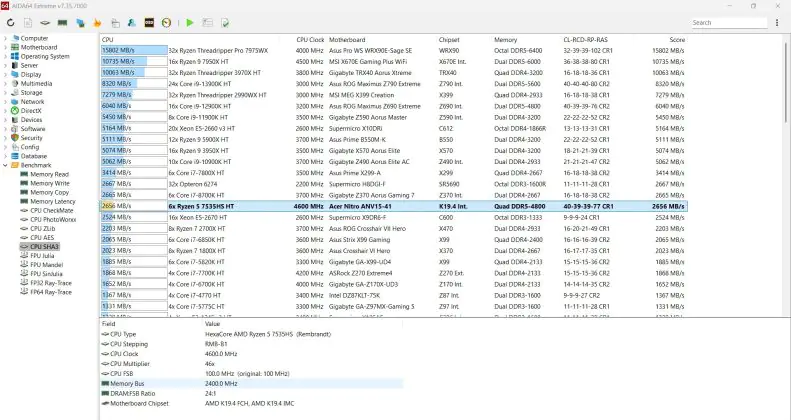Sort by the Chipset column header
This screenshot has width=791, height=420.
(449, 40)
